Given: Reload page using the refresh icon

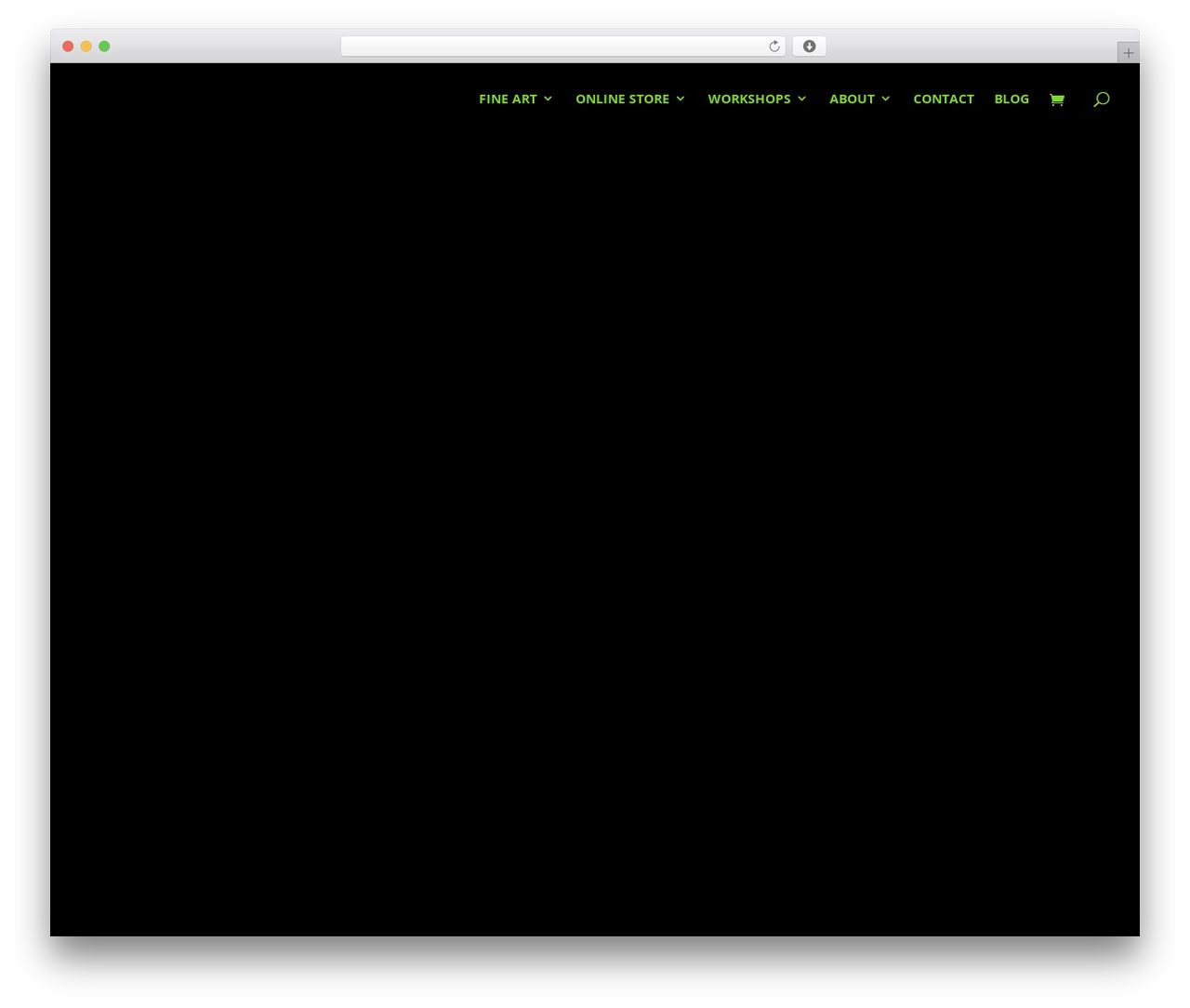Looking at the screenshot, I should [x=774, y=46].
